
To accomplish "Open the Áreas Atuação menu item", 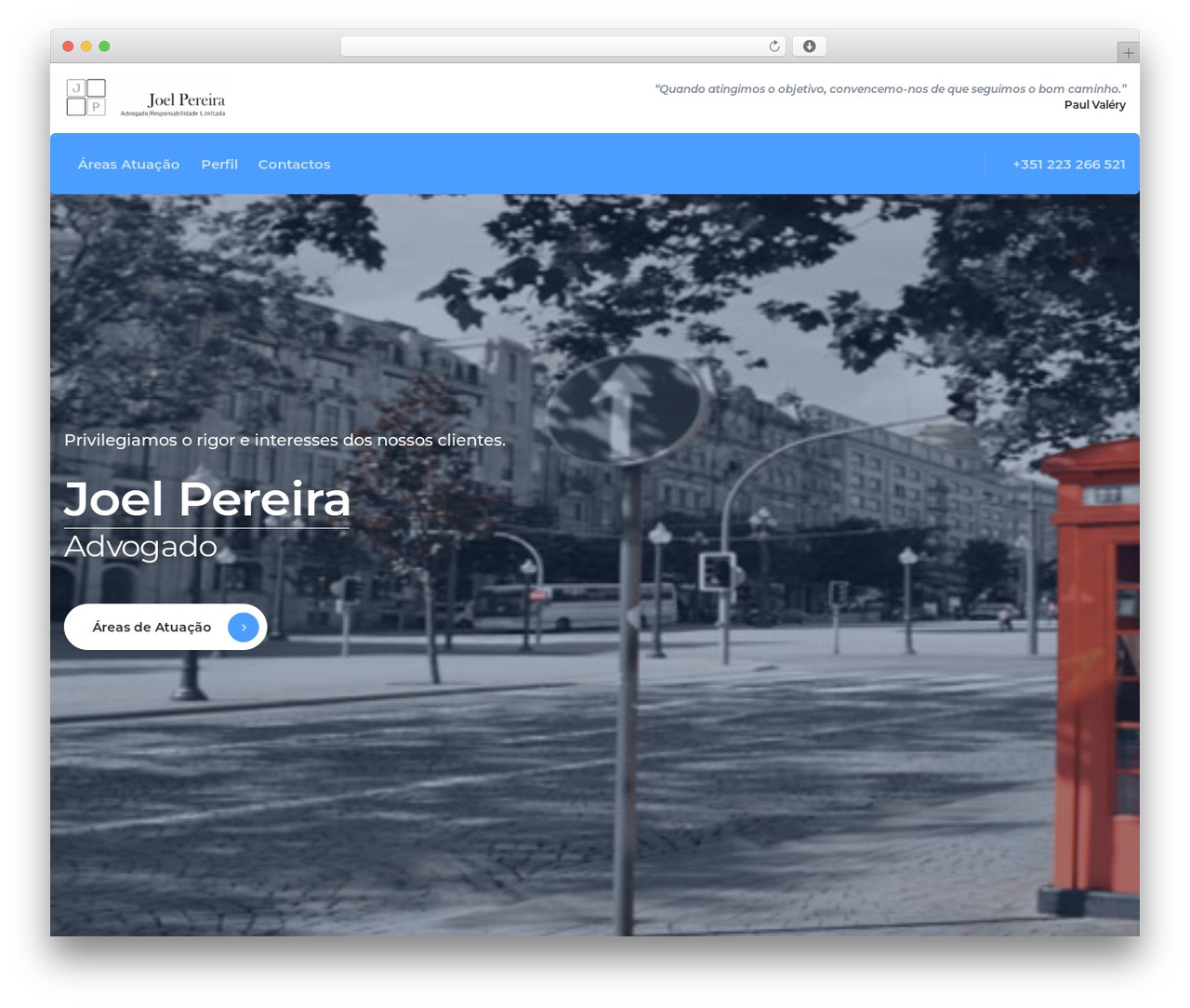I will click(128, 164).
